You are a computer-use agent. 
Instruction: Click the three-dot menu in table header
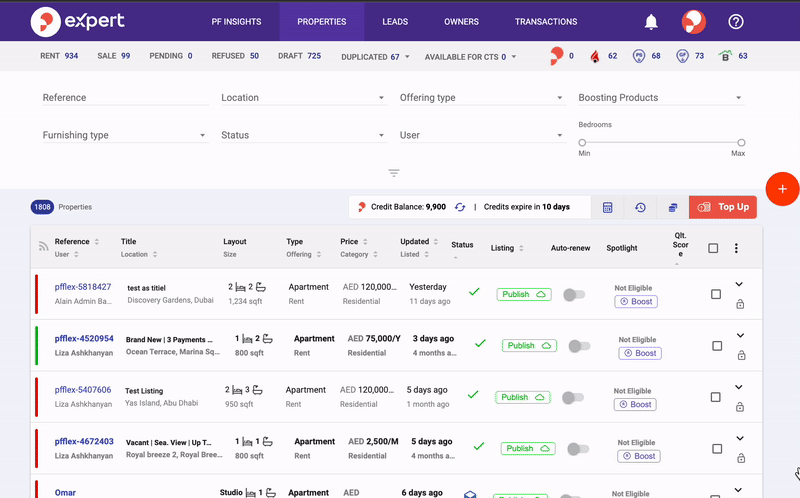pos(737,249)
